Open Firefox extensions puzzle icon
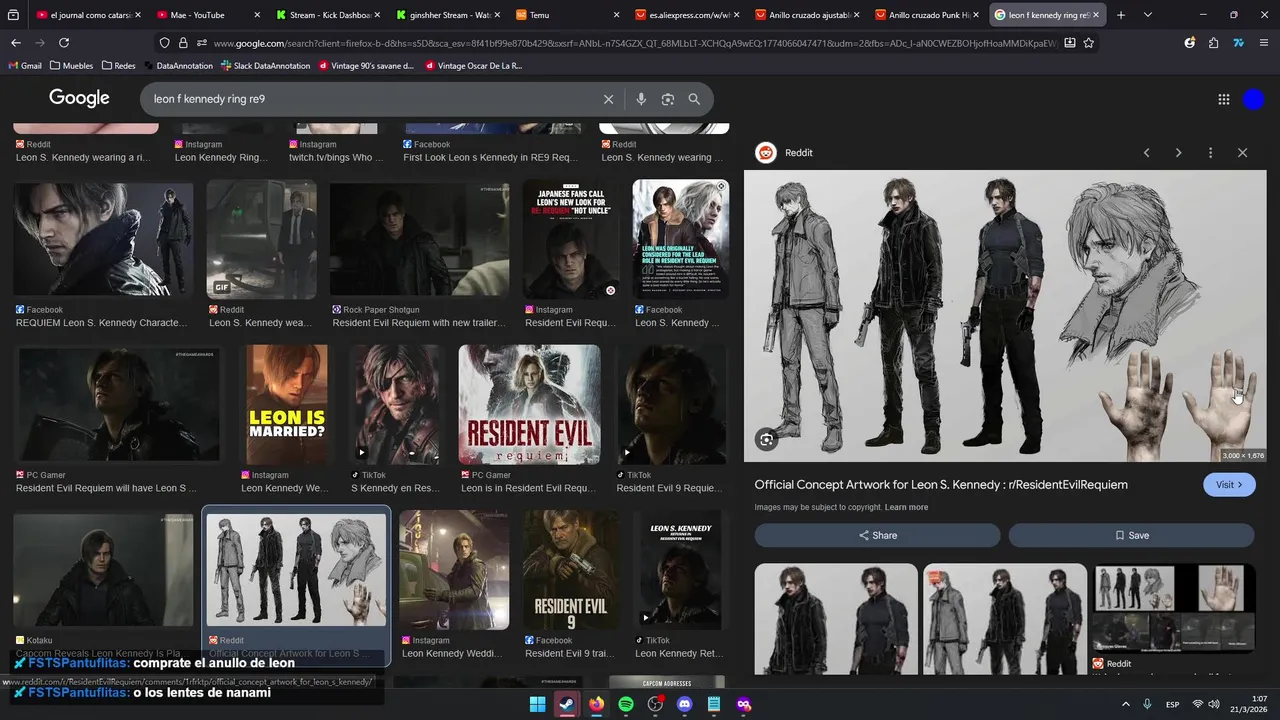Image resolution: width=1280 pixels, height=720 pixels. click(x=1213, y=43)
